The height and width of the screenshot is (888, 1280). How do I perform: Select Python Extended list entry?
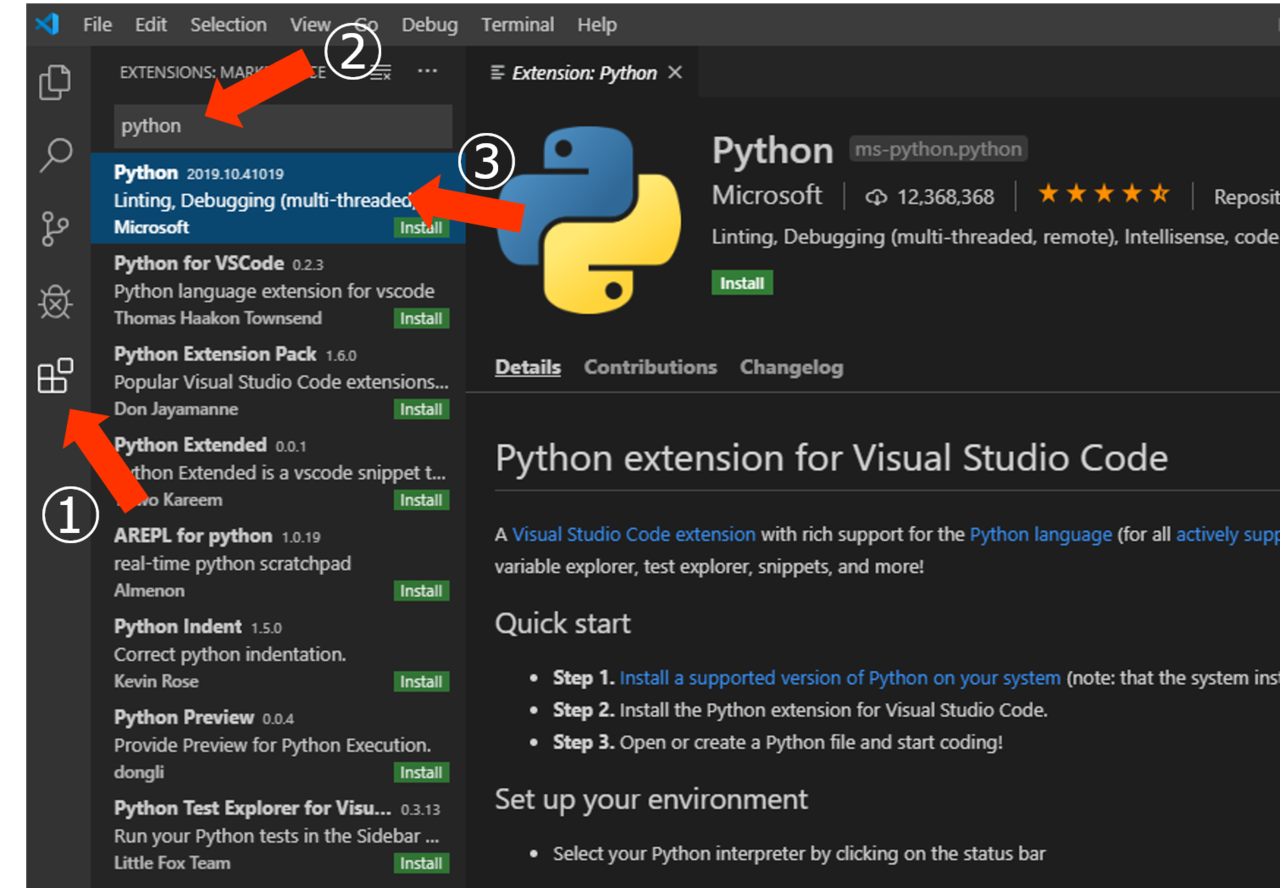point(278,472)
